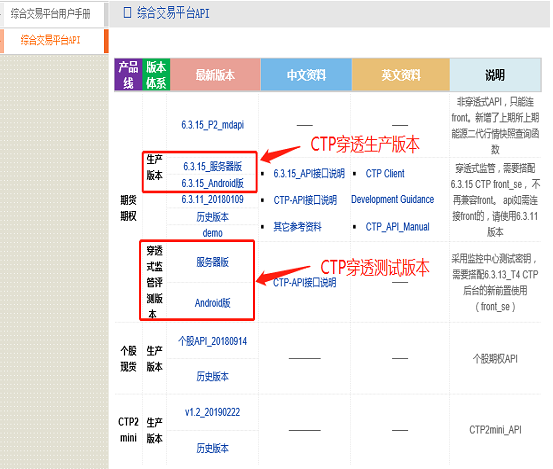553x469 pixels.
Task: Open the 6.3.15_Android版 link
Action: coord(213,183)
